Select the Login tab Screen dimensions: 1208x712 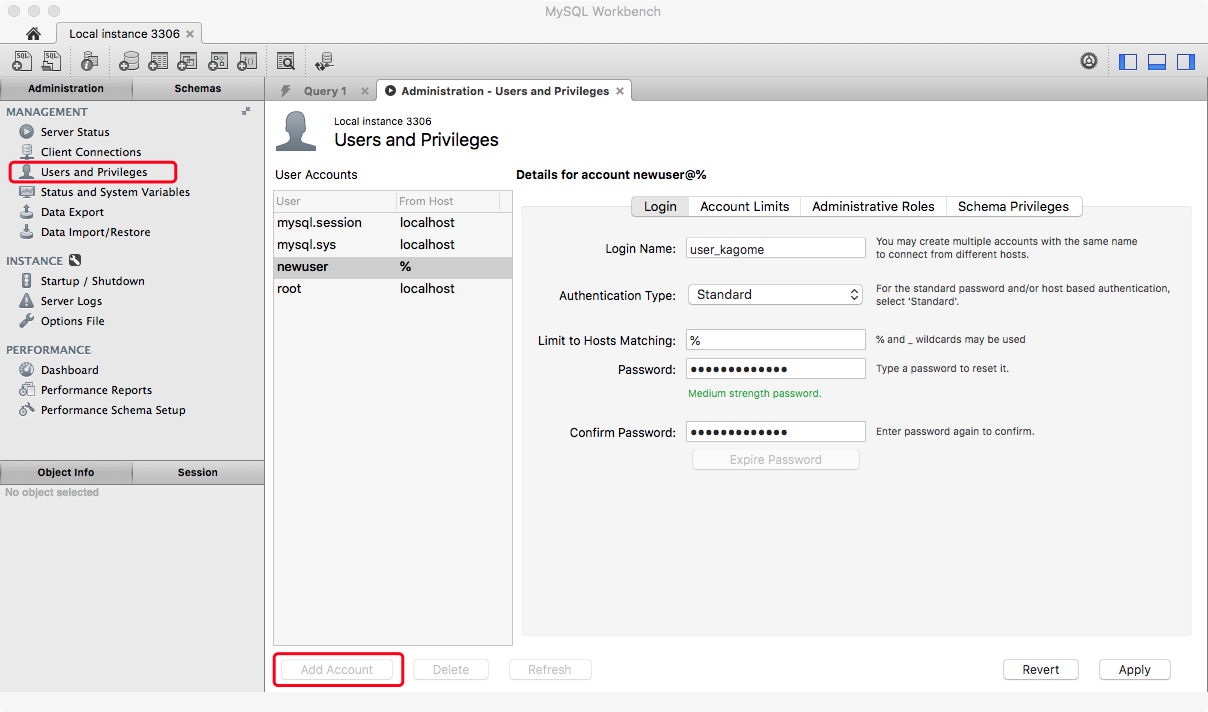coord(660,206)
